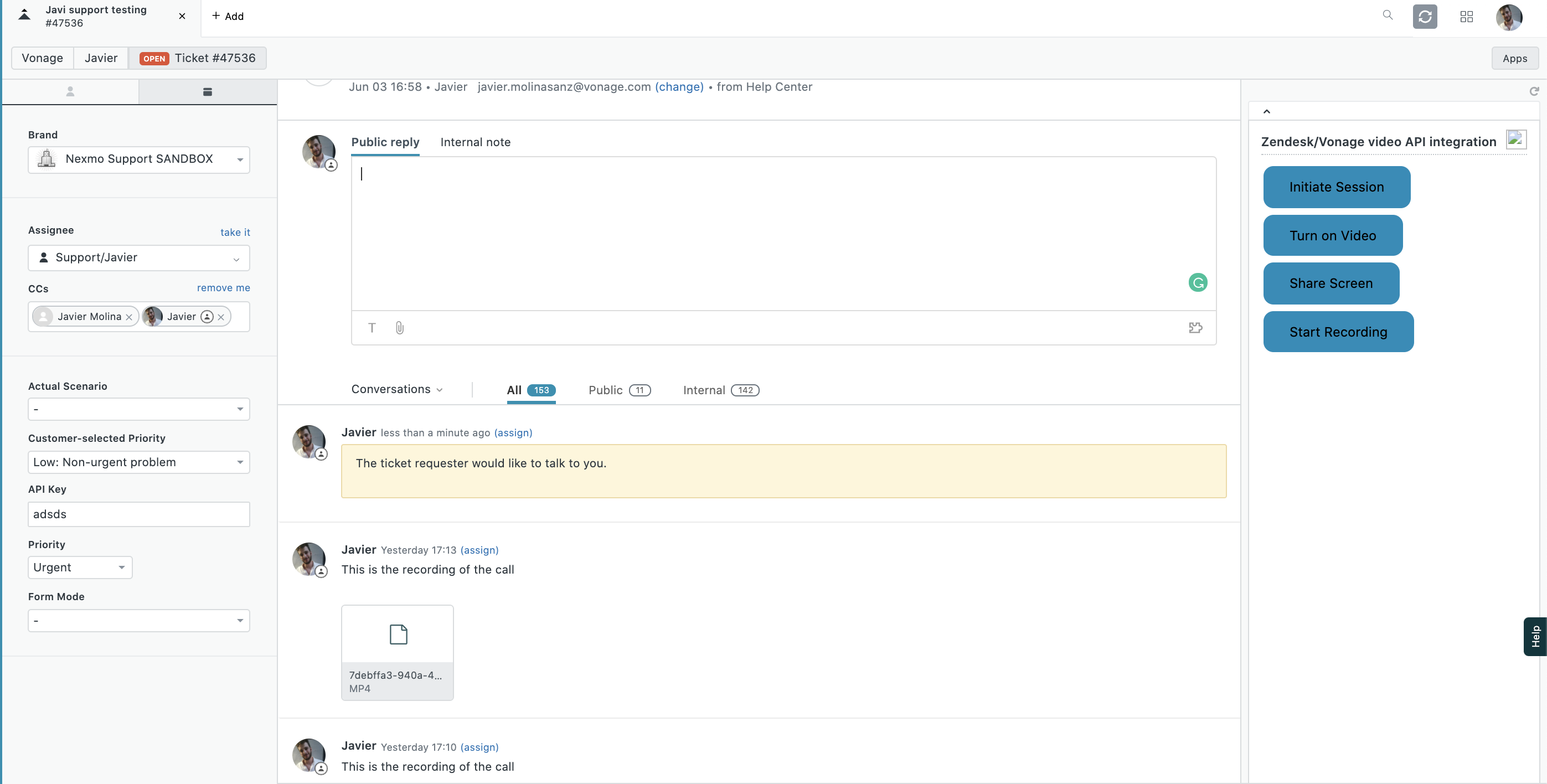Click assign link on latest Javier comment
The image size is (1547, 784).
coord(513,433)
